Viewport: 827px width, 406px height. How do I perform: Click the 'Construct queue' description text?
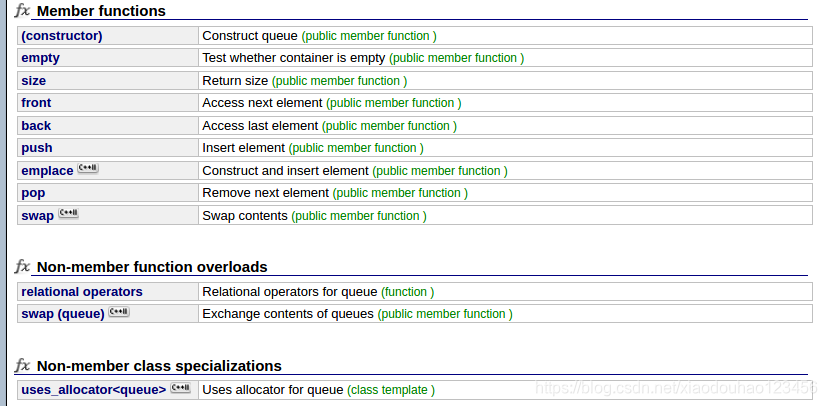(x=250, y=36)
